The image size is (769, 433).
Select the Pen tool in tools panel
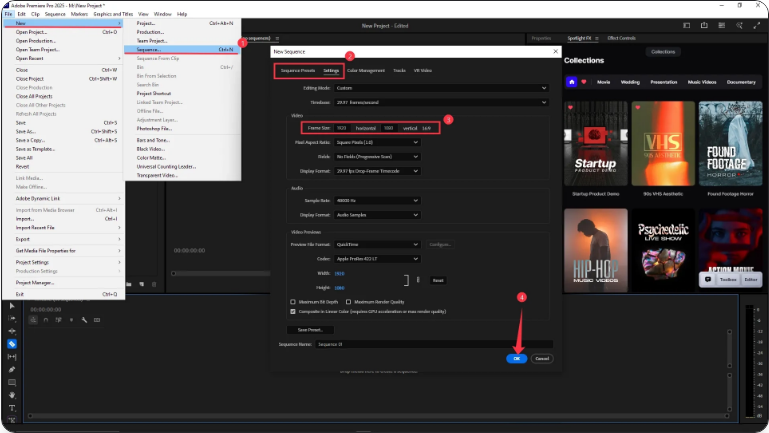(12, 369)
